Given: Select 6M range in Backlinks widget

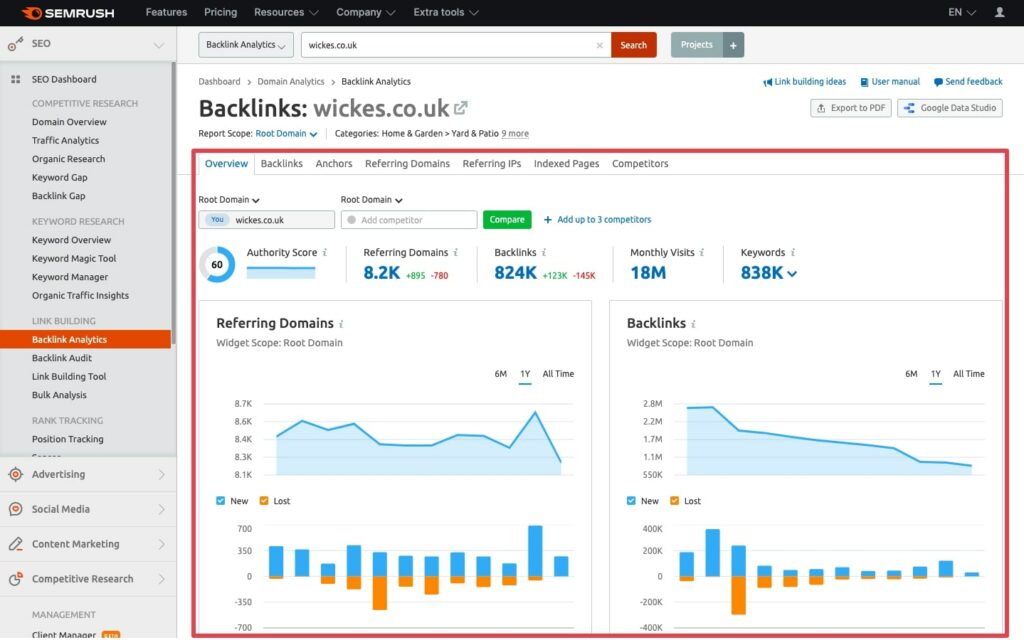Looking at the screenshot, I should coord(911,374).
